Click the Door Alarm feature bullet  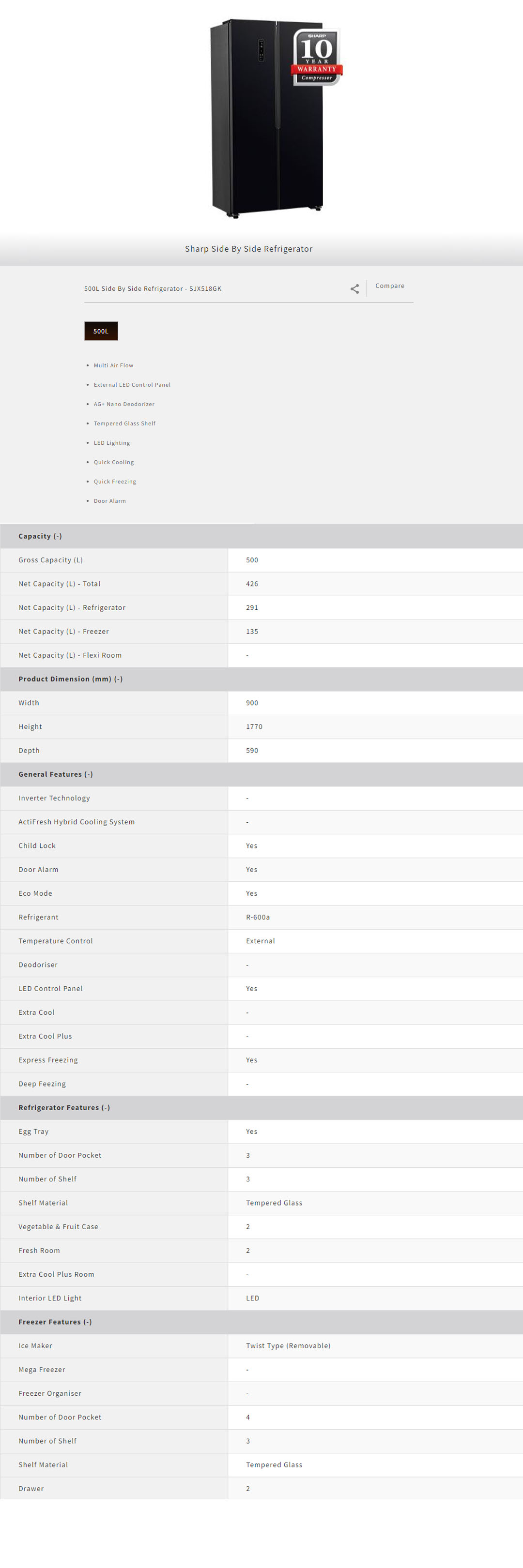point(109,501)
